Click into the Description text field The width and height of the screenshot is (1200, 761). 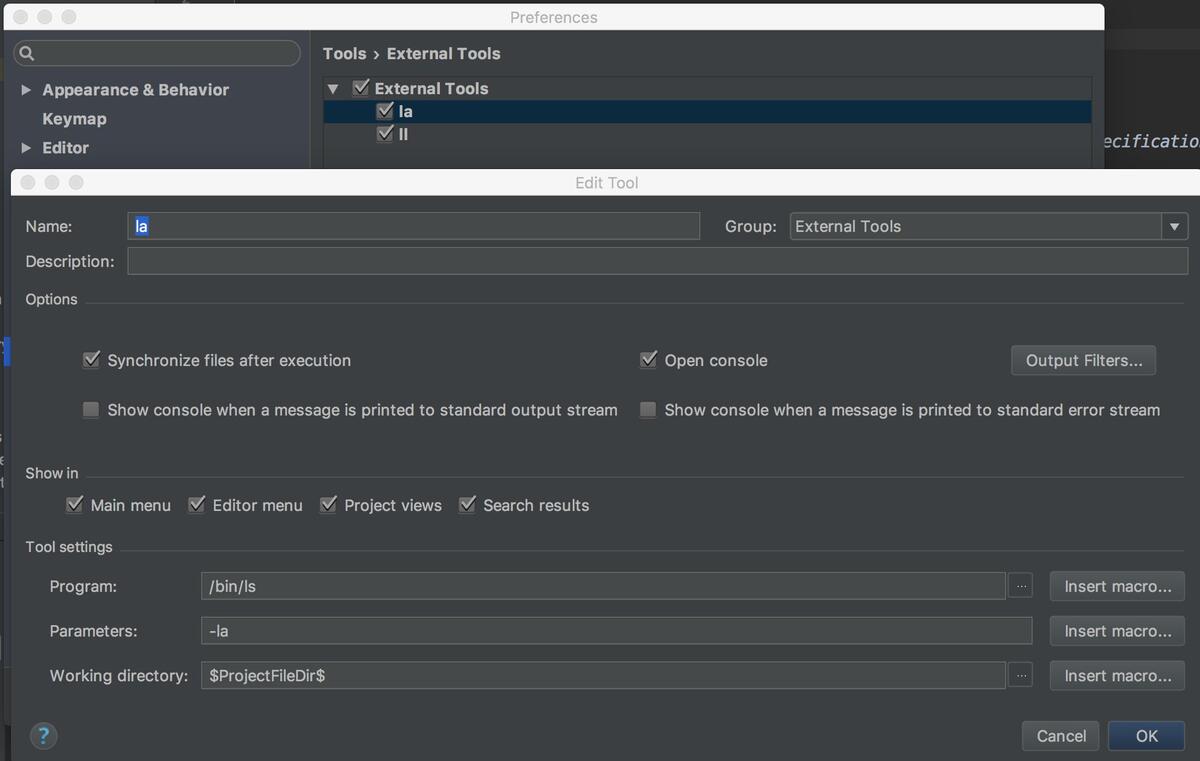point(657,262)
